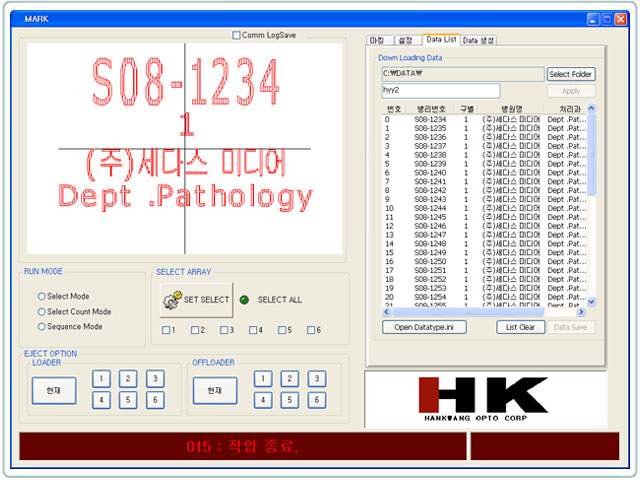Click the status message 015 : 작업 종료.
640x480 pixels.
[x=242, y=446]
